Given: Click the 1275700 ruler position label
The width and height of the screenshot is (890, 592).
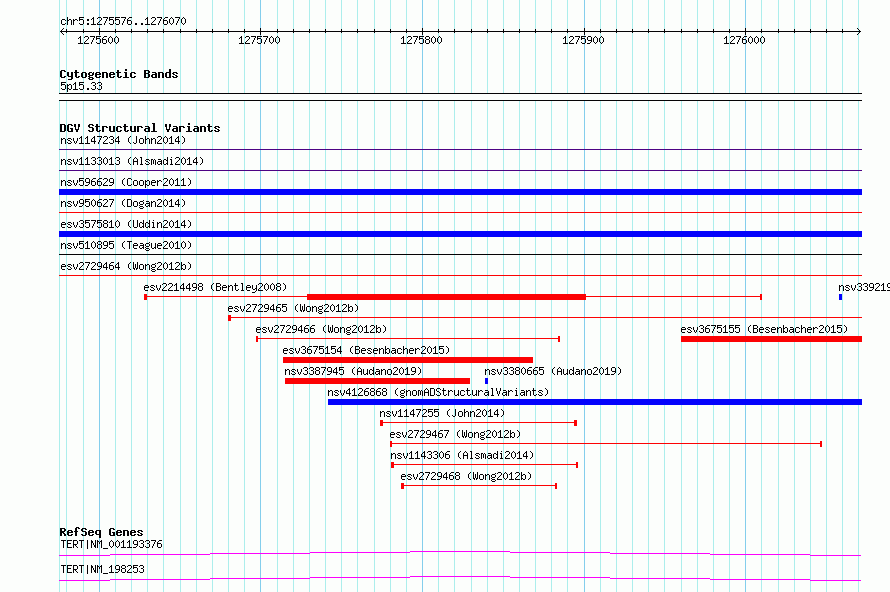Looking at the screenshot, I should pos(259,40).
